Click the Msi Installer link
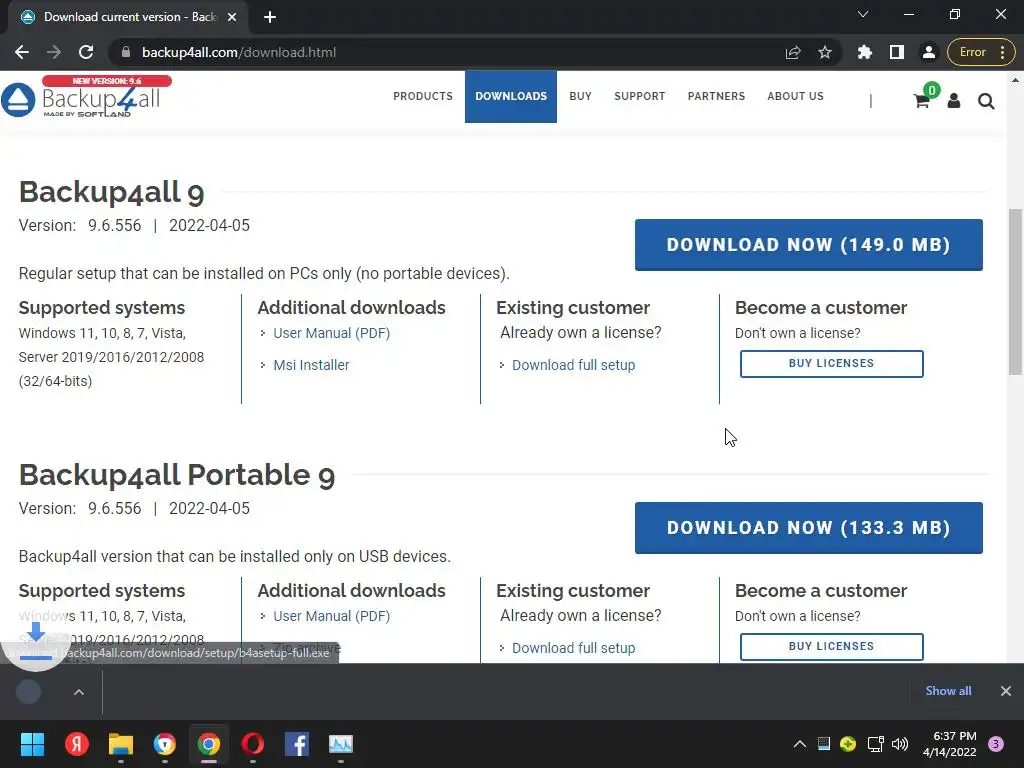The image size is (1024, 768). tap(311, 365)
